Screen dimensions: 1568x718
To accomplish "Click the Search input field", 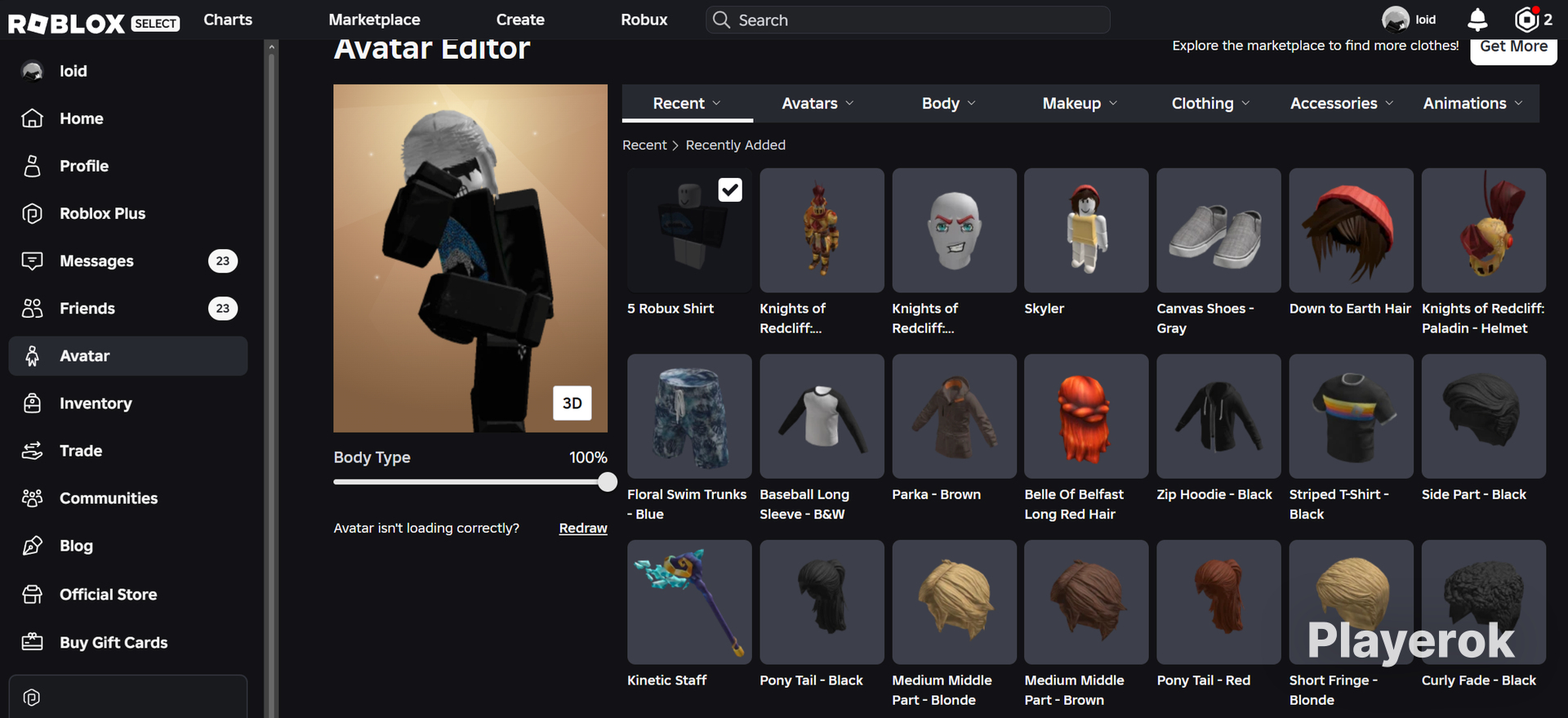I will pos(907,20).
